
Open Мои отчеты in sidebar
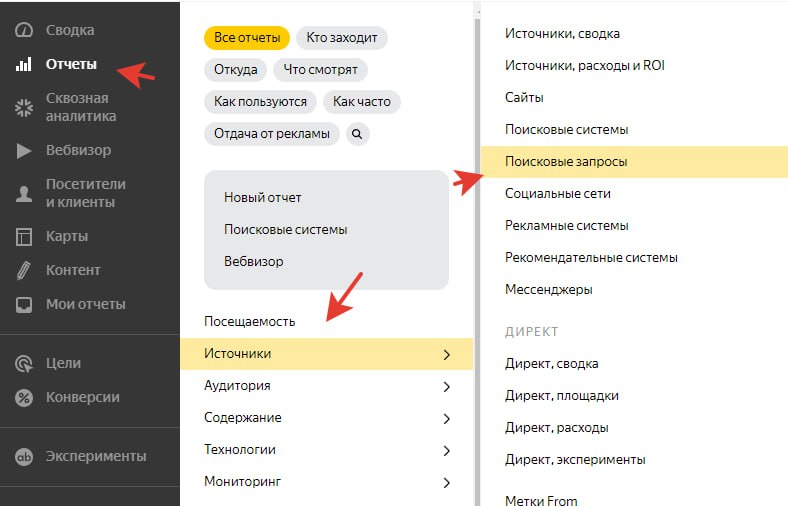pyautogui.click(x=85, y=305)
